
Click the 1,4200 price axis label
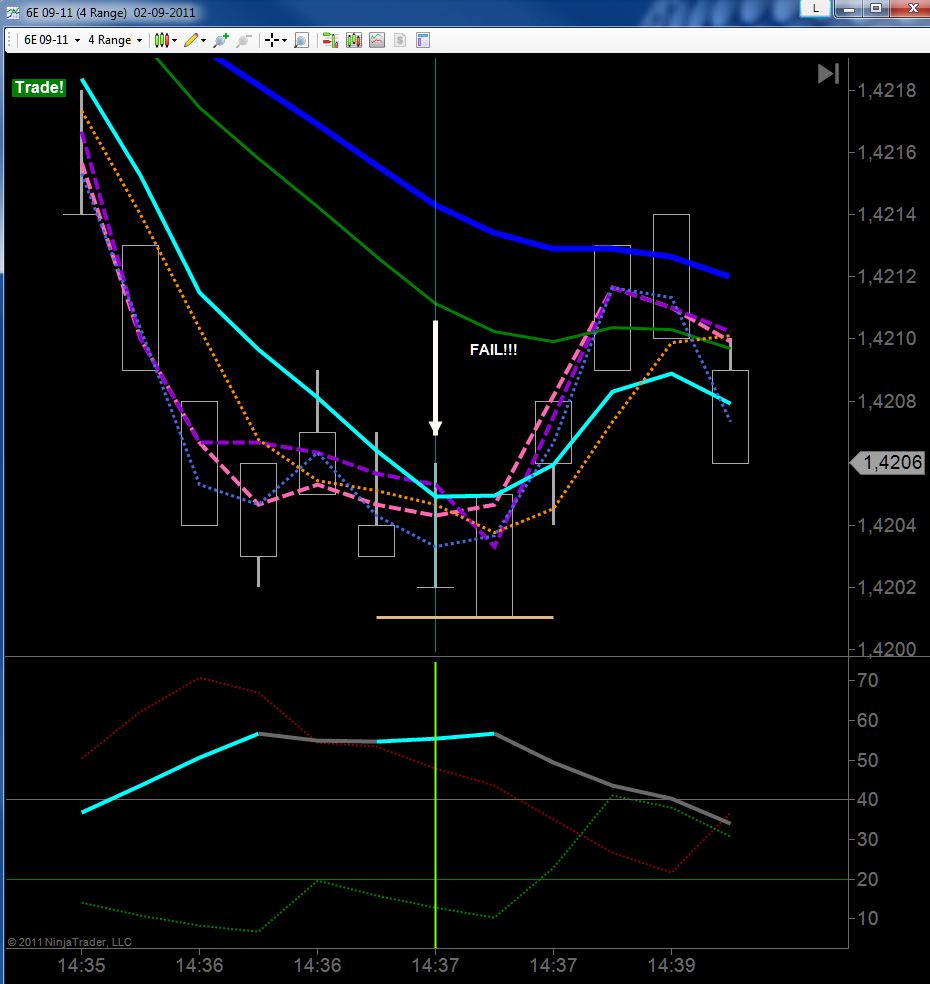(x=886, y=649)
